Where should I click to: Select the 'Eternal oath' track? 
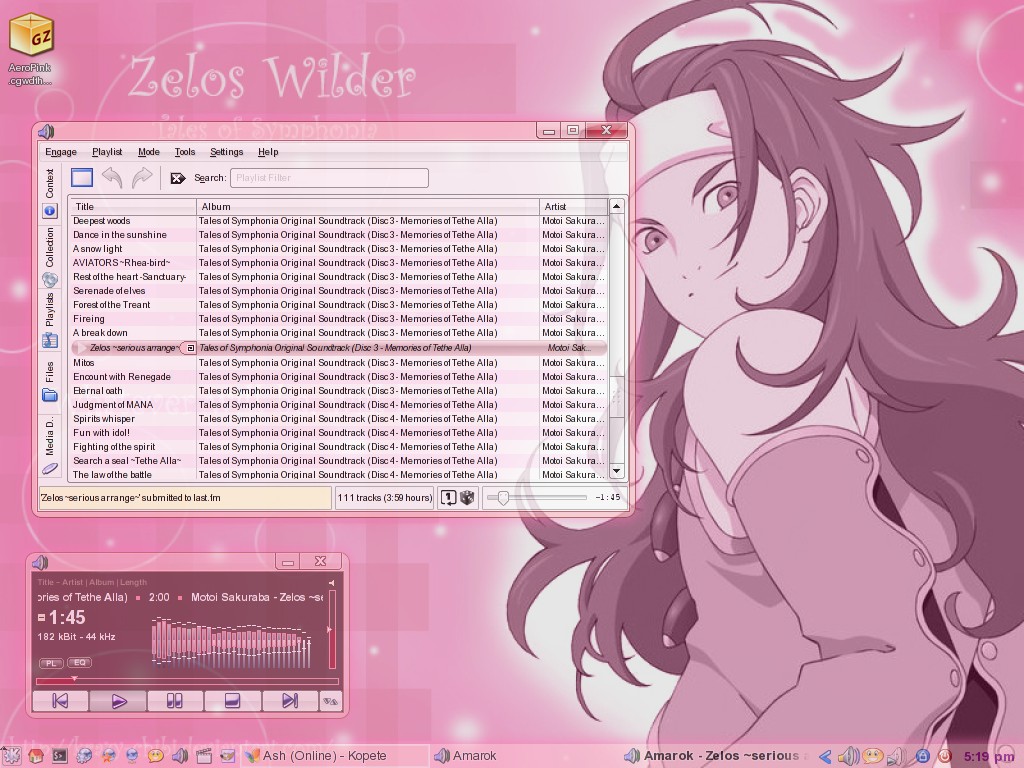338,391
